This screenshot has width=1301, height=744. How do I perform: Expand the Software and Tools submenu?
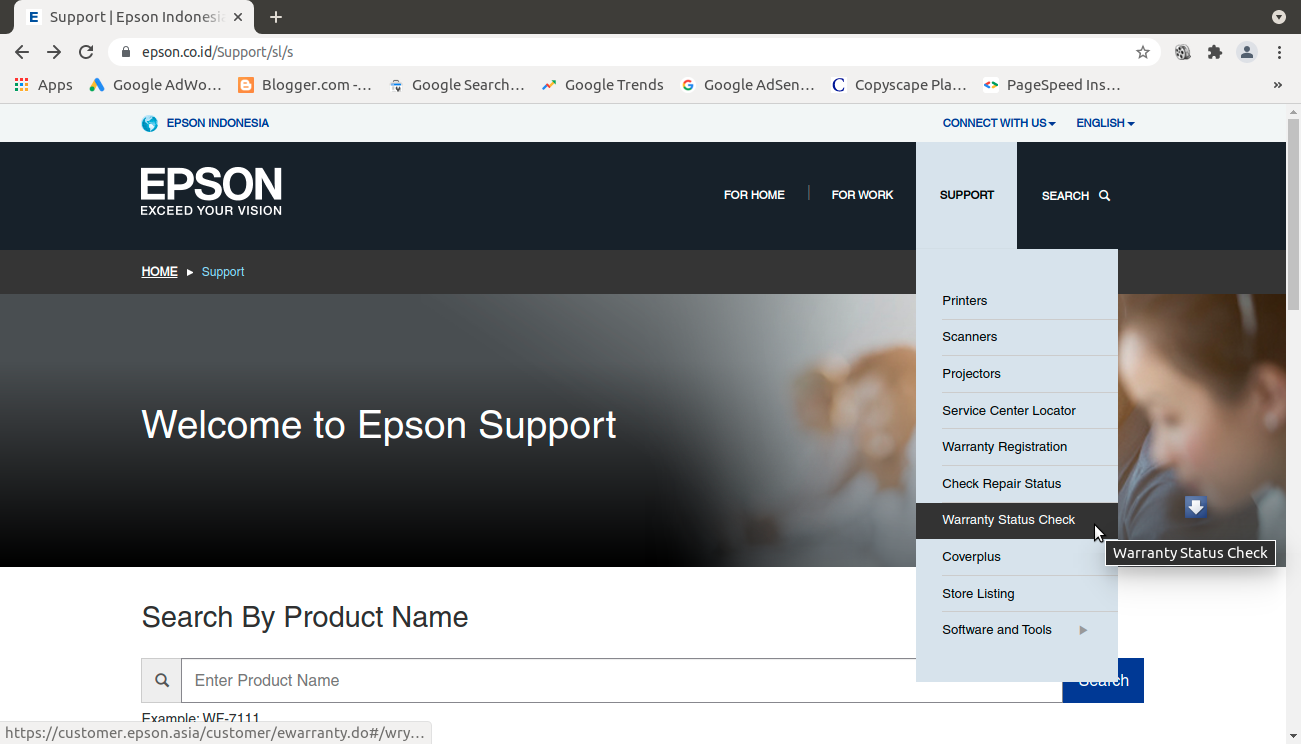pos(1017,630)
